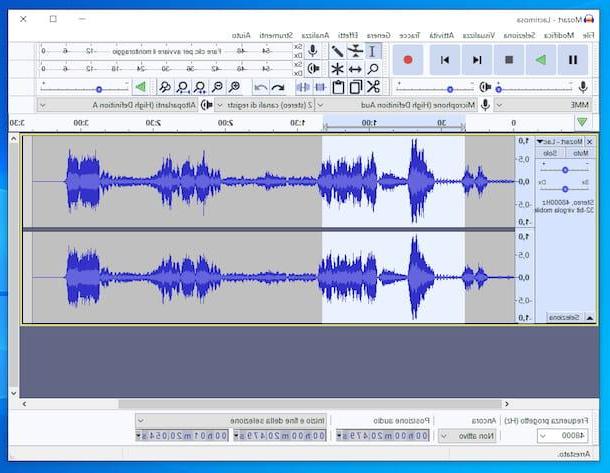Click the Seleziona button on the track panel
The image size is (610, 473).
564,318
